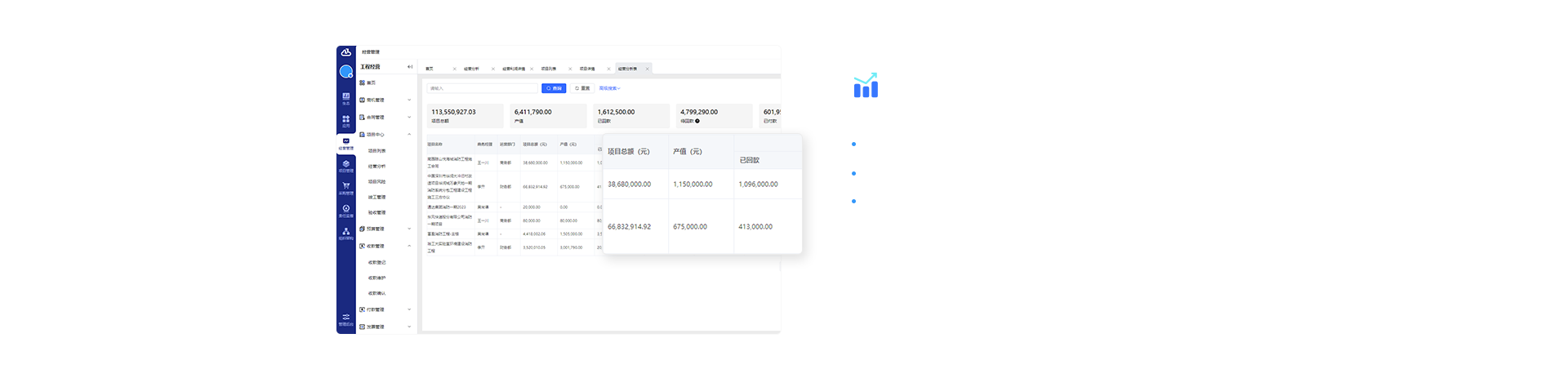This screenshot has width=1568, height=378.
Task: Open 经营分析 in the side menu
Action: pos(376,167)
